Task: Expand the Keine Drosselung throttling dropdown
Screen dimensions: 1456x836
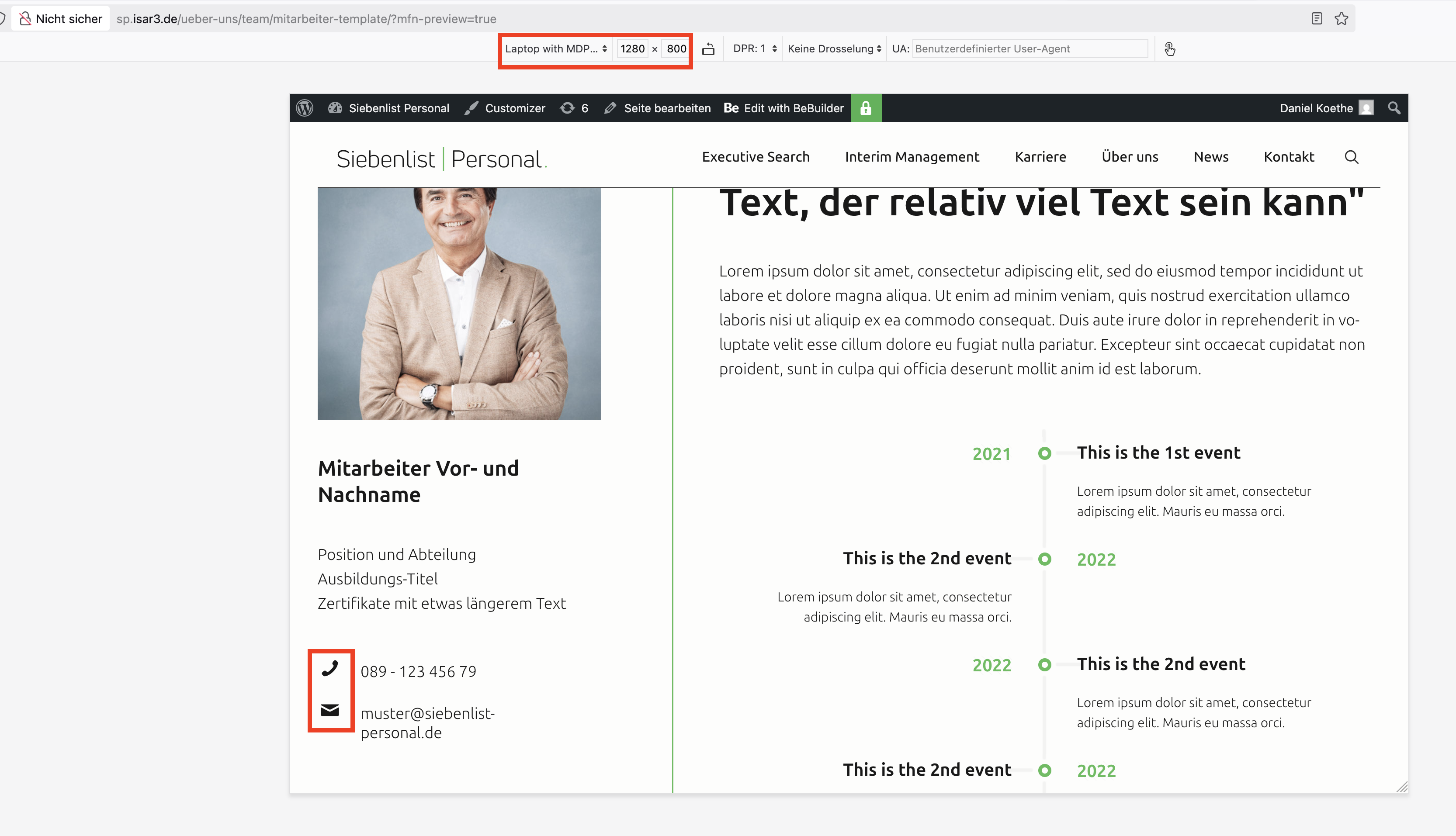Action: click(833, 49)
